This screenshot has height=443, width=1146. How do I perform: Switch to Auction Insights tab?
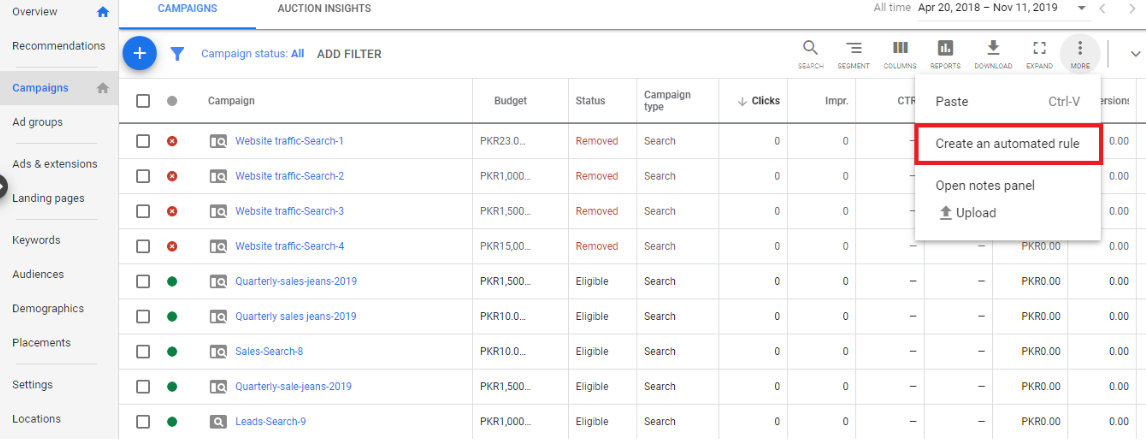point(324,9)
